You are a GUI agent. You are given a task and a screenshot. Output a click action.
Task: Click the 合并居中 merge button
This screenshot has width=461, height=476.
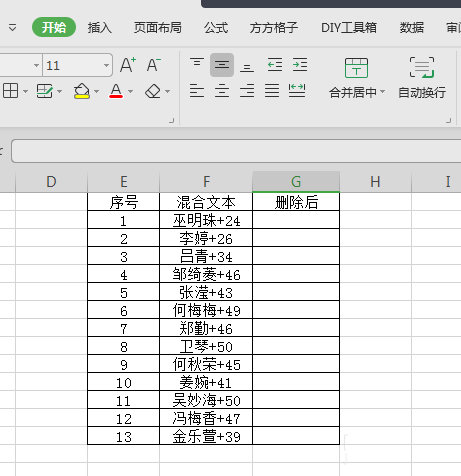[x=353, y=78]
